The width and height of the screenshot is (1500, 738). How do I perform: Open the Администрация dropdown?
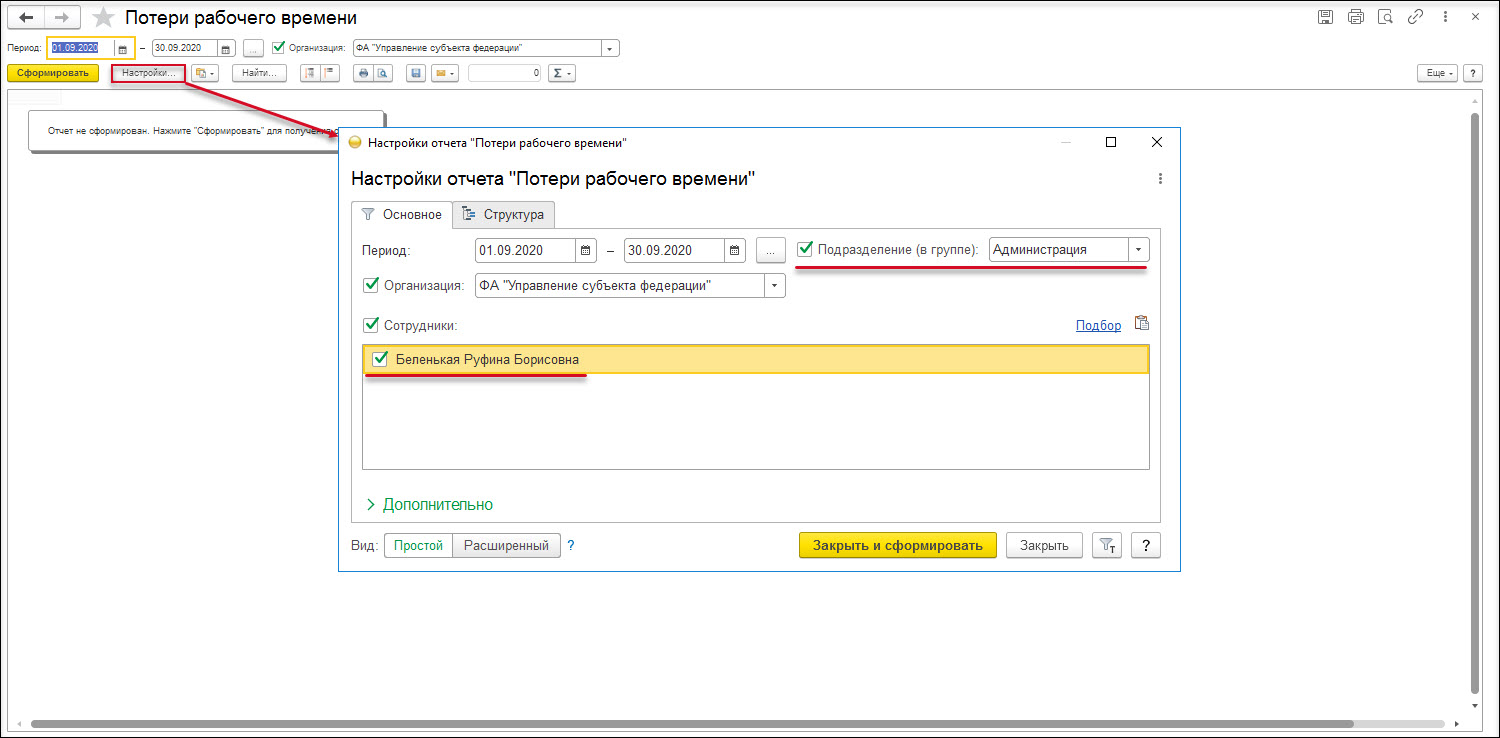1139,250
